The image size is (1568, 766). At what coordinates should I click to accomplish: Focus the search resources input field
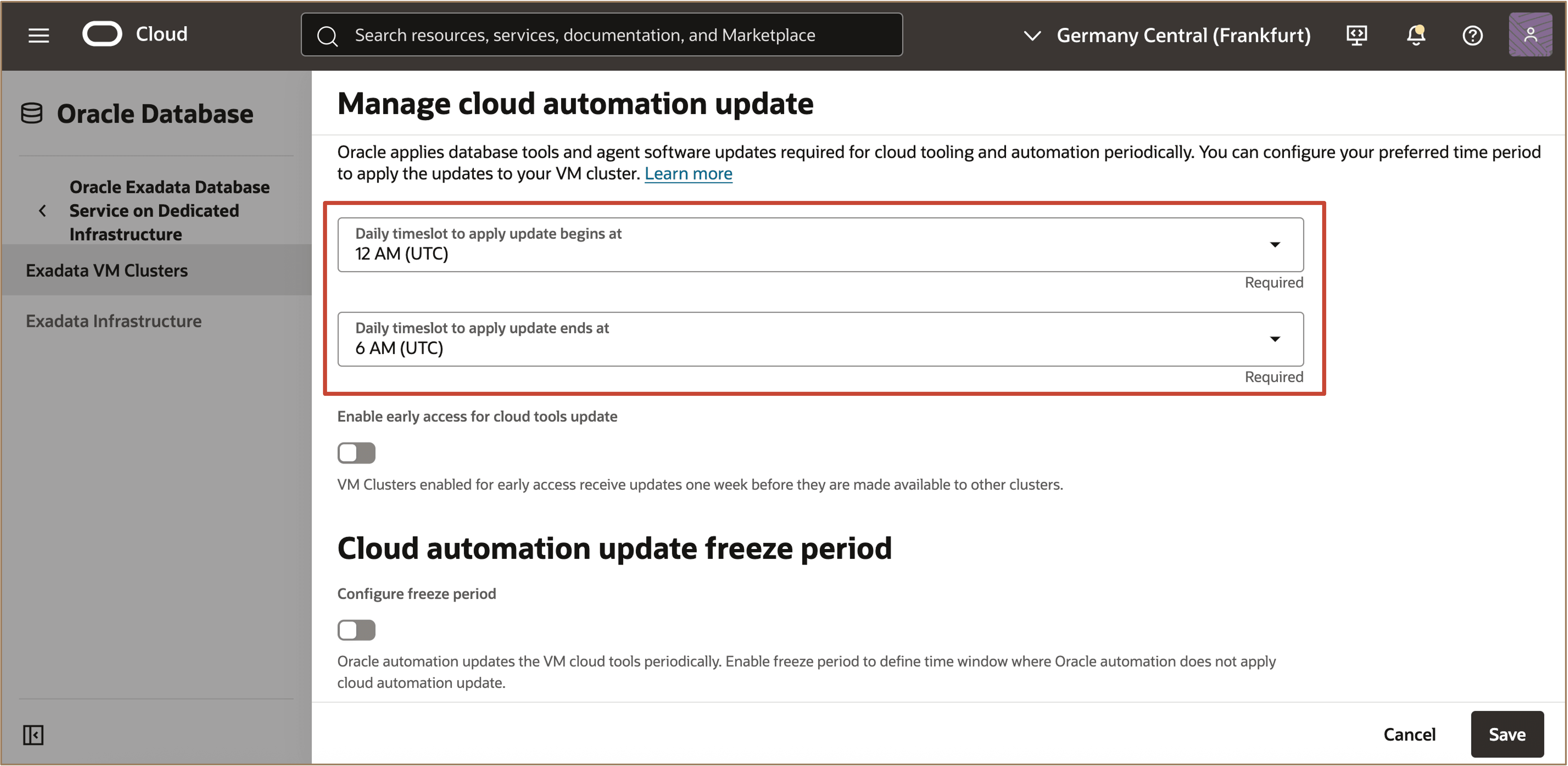pos(602,35)
